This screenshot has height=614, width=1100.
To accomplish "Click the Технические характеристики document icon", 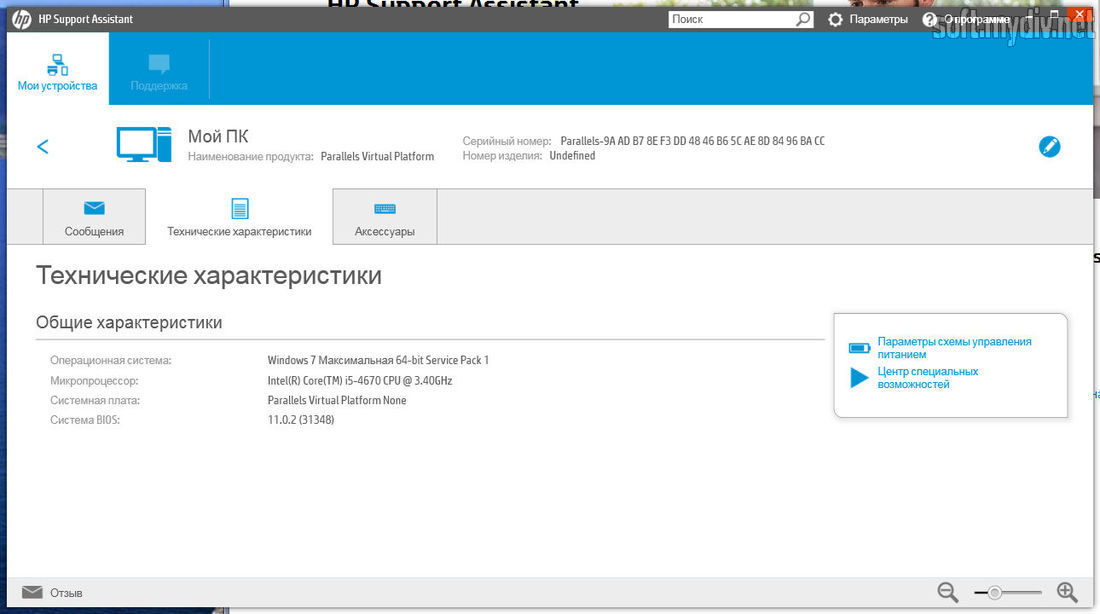I will click(240, 208).
